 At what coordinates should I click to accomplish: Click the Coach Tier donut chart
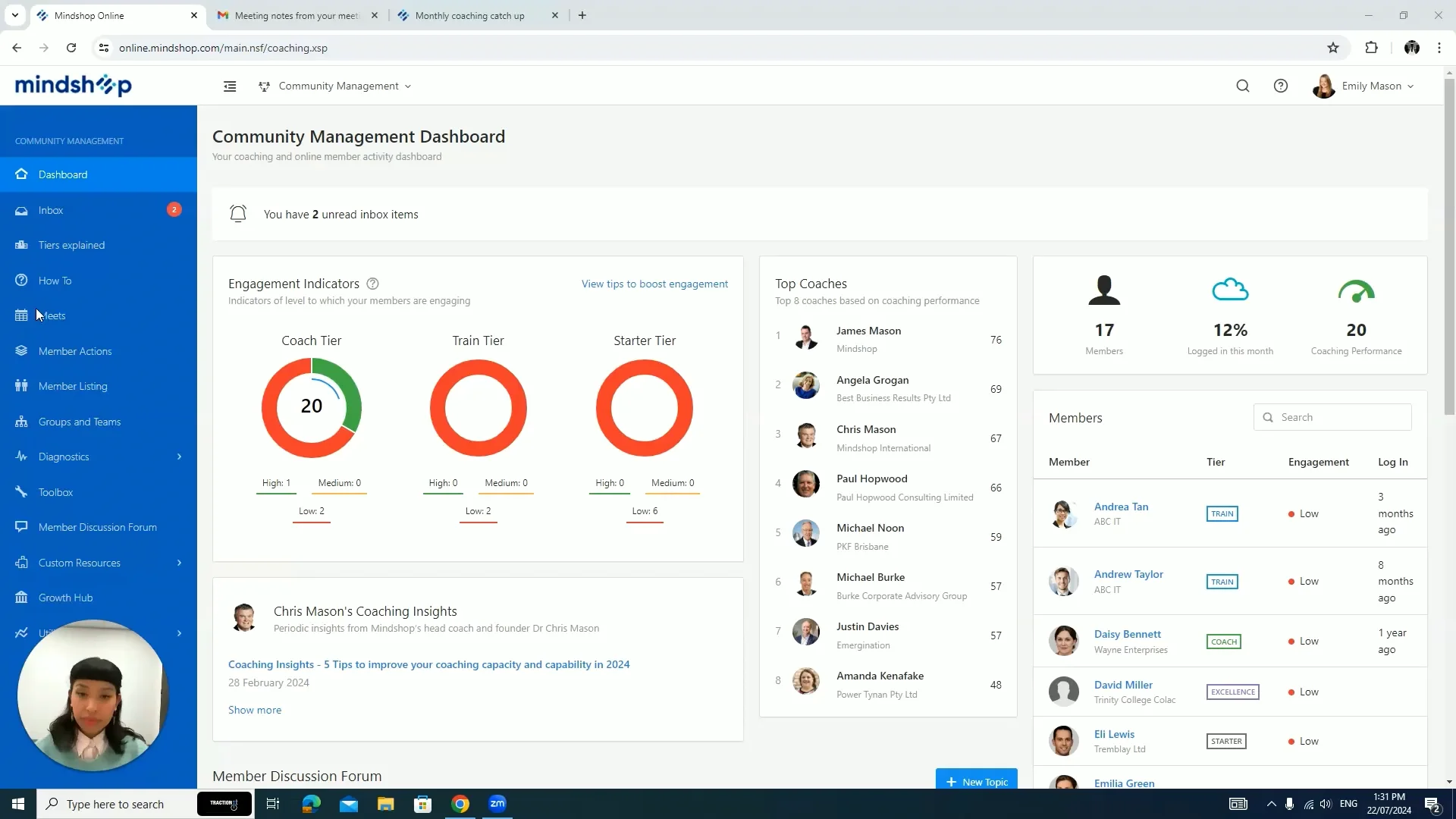[x=312, y=407]
